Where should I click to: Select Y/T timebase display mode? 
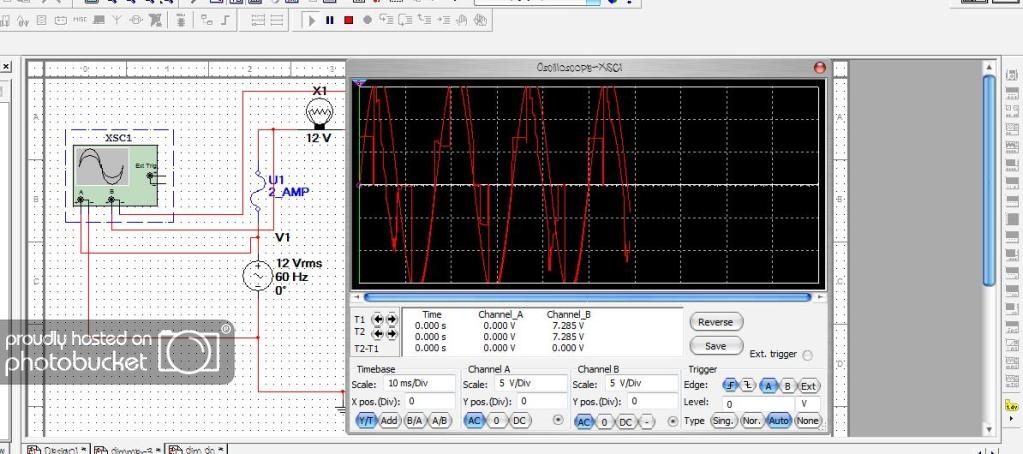pyautogui.click(x=367, y=421)
